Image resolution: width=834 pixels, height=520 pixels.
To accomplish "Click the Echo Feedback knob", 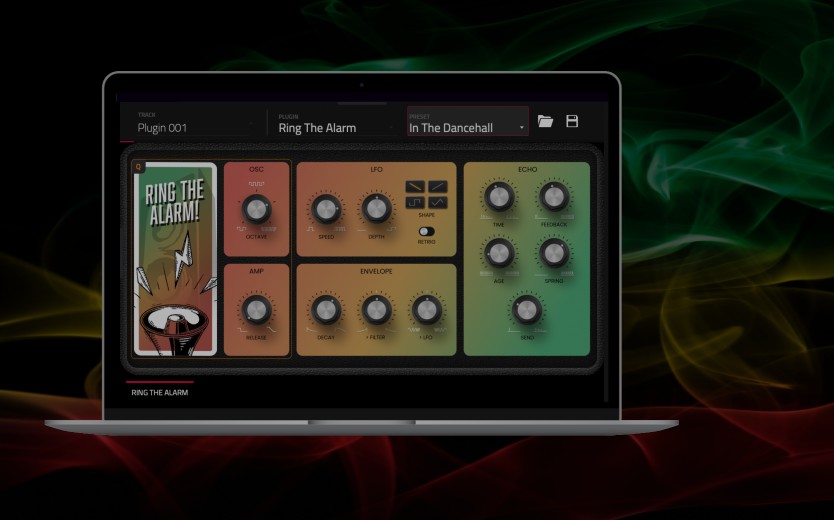I will (554, 197).
